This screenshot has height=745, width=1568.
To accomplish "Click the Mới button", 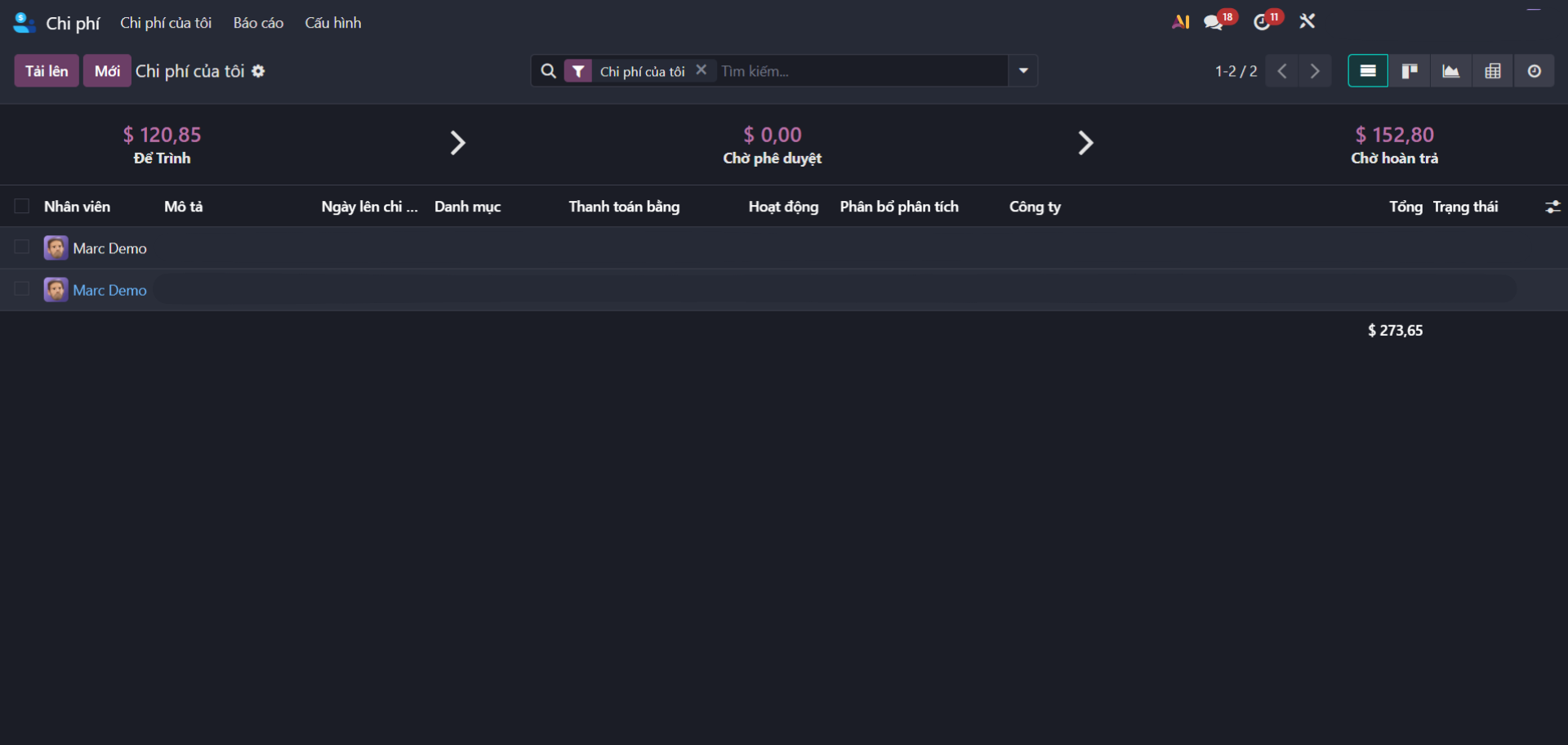I will point(107,71).
